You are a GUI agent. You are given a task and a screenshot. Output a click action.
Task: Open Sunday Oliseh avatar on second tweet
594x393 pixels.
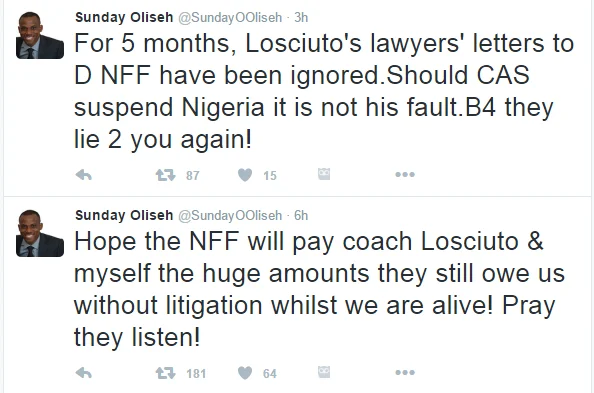[40, 233]
